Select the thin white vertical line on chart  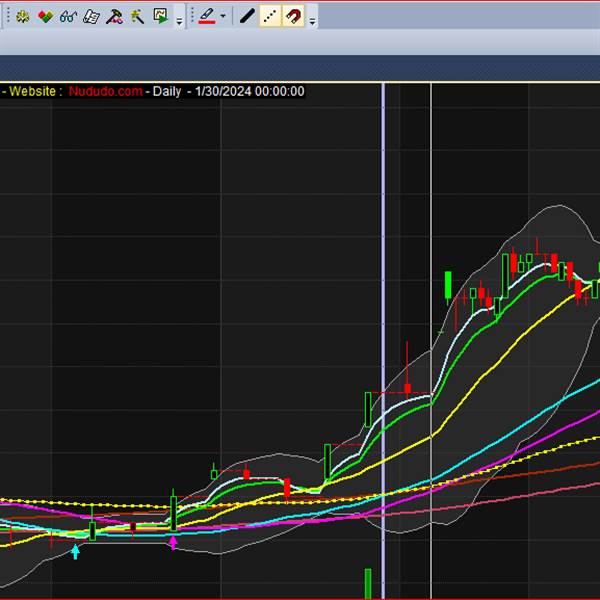pos(431,341)
